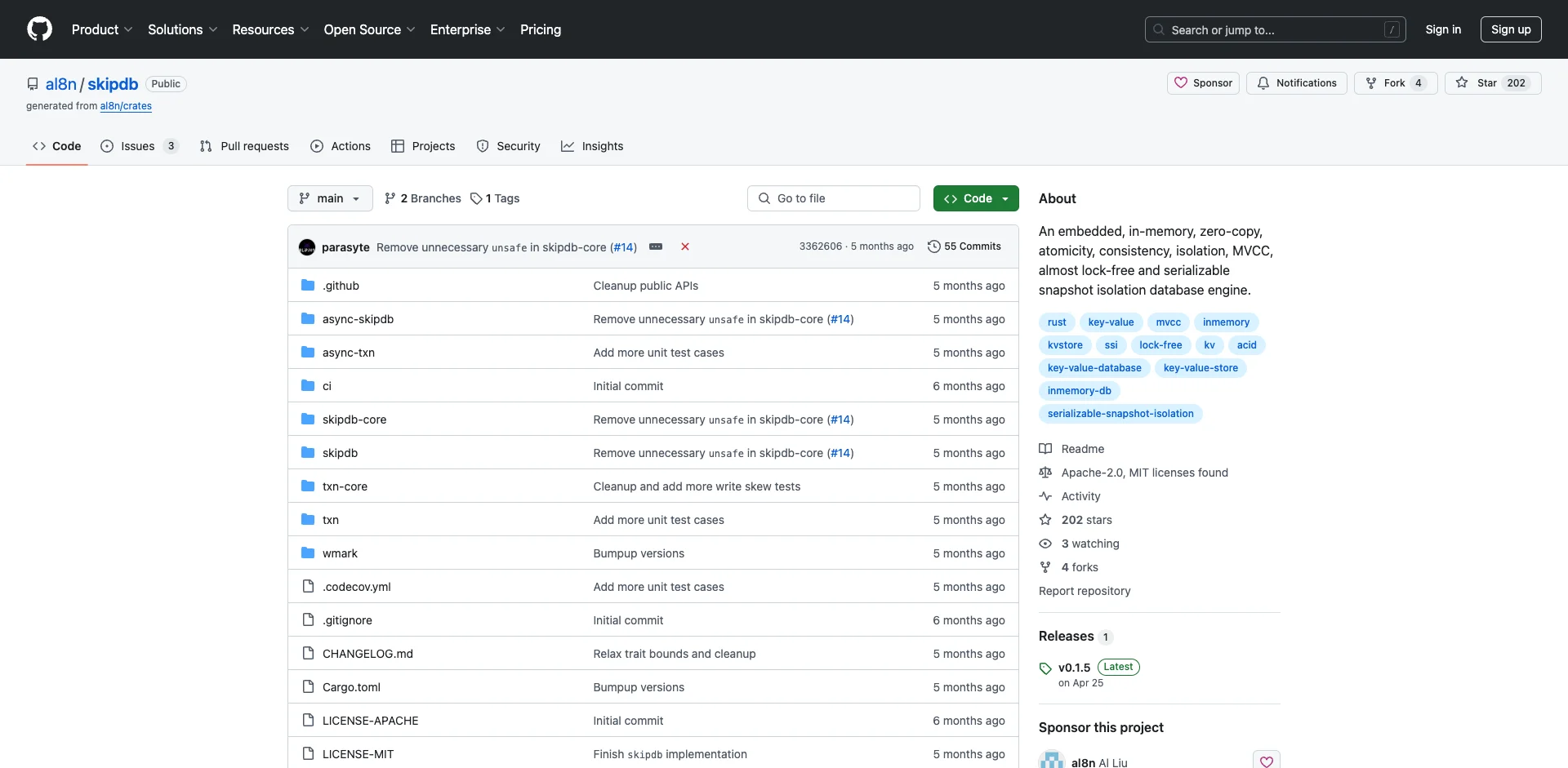Click the wmark folder icon
The height and width of the screenshot is (768, 1568).
click(x=308, y=553)
